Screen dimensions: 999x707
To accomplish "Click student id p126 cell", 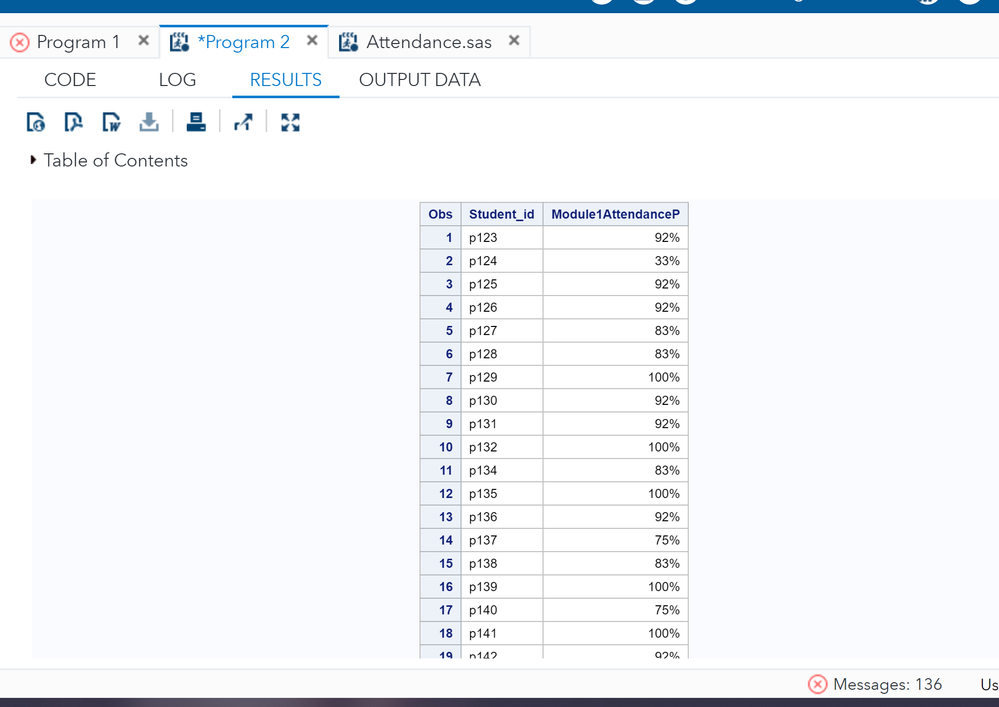I will pyautogui.click(x=501, y=308).
